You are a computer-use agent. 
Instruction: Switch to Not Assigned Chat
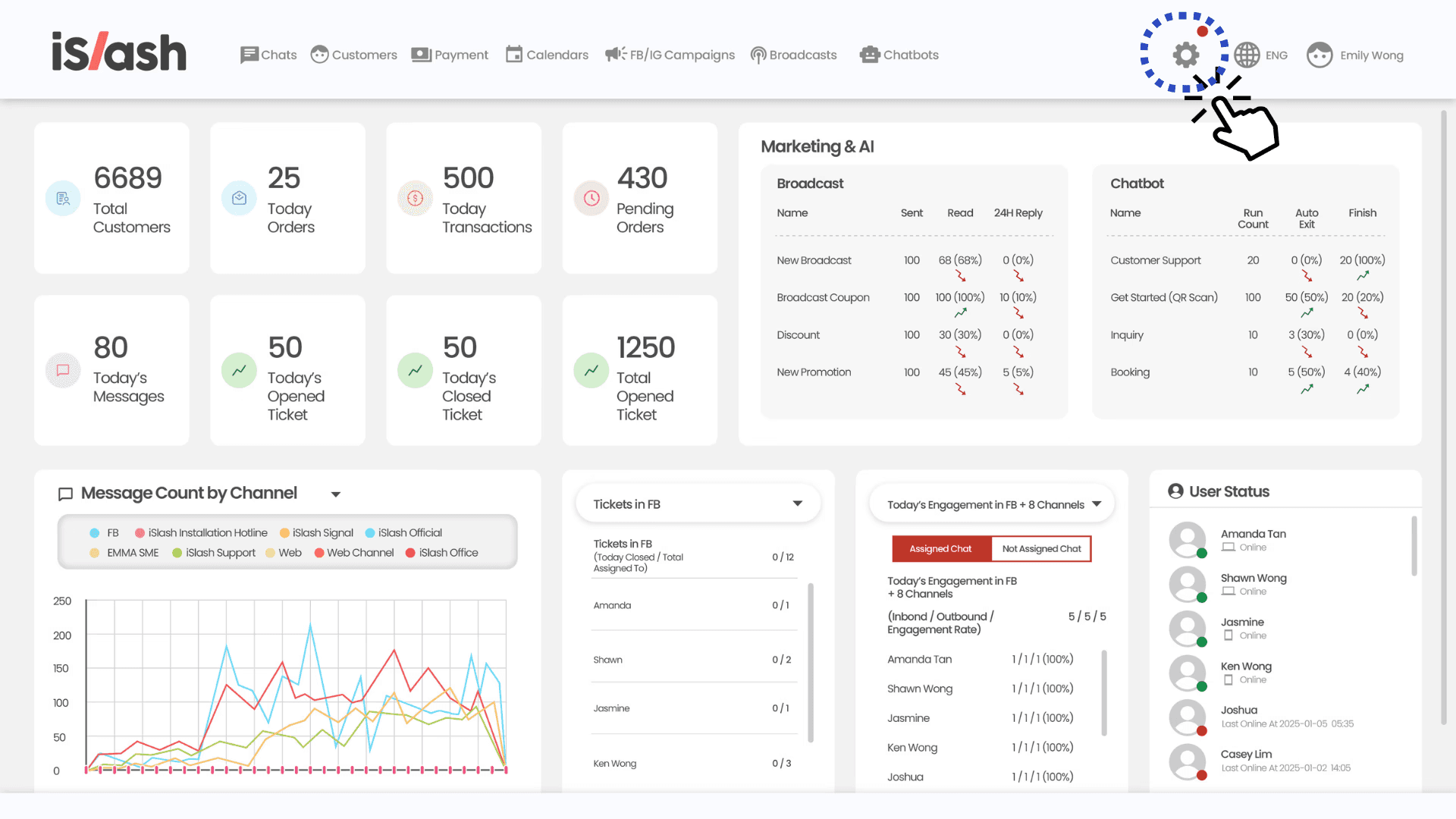(1041, 549)
